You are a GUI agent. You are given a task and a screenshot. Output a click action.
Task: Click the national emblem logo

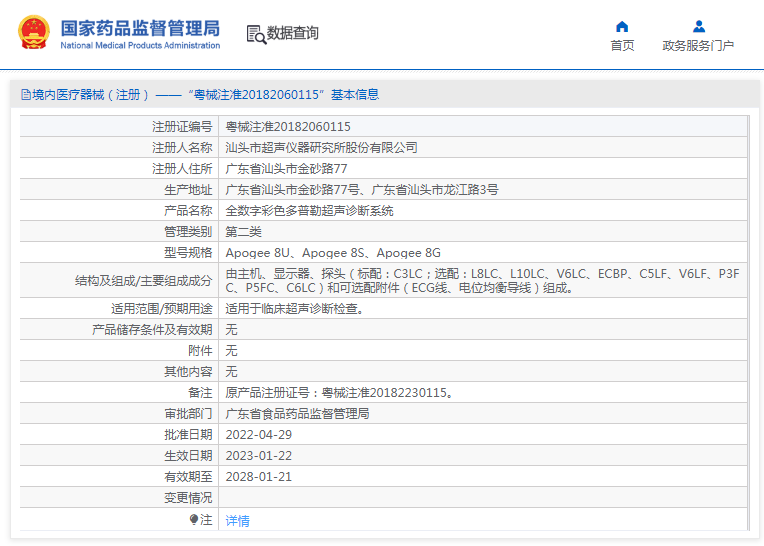(x=33, y=33)
